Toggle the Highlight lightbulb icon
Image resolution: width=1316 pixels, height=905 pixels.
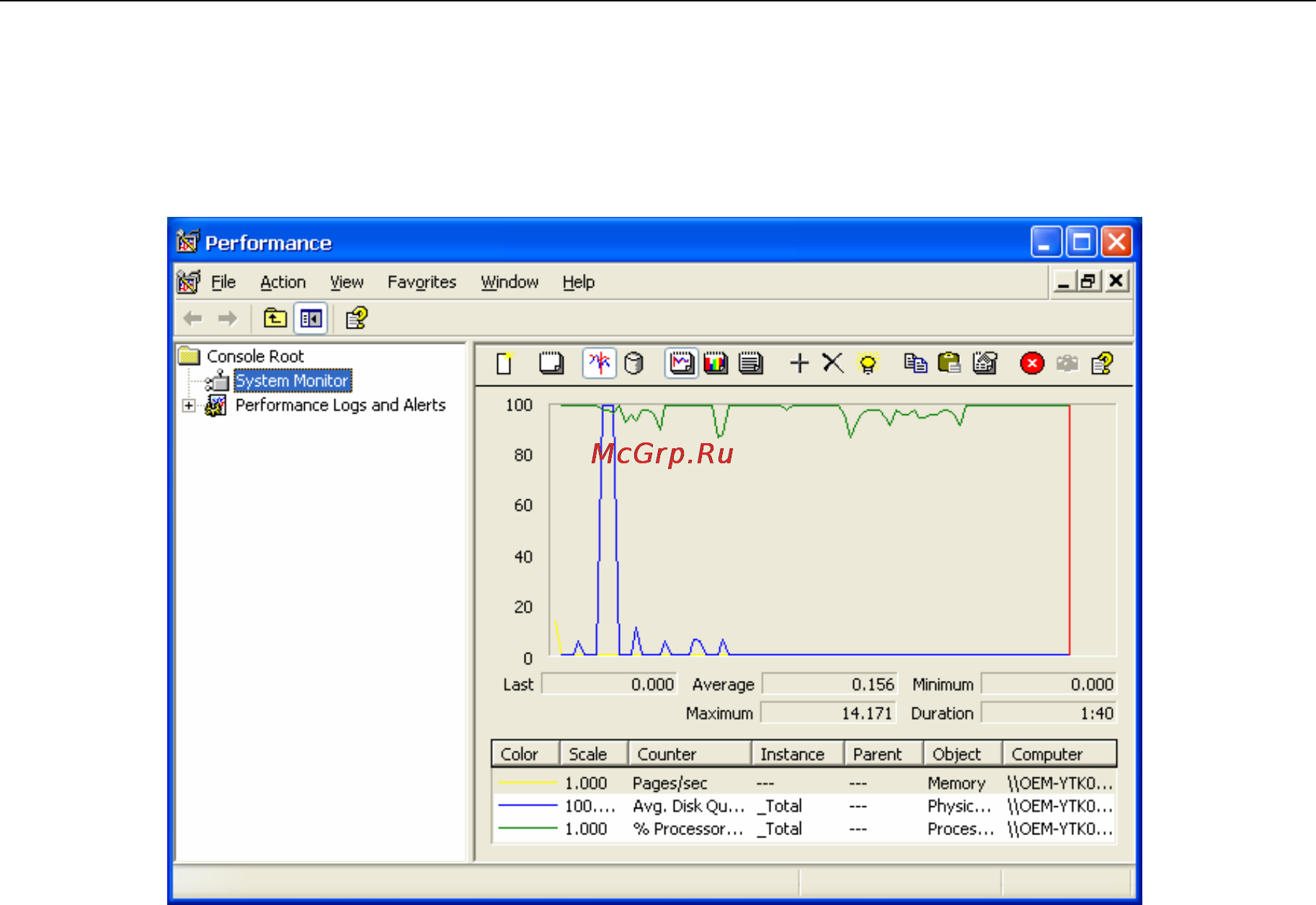coord(868,362)
